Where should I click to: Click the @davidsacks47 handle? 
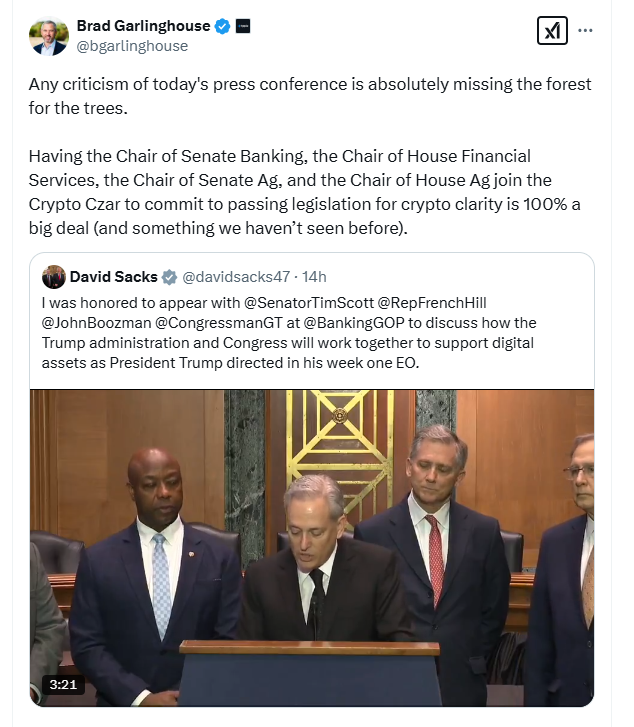point(236,277)
